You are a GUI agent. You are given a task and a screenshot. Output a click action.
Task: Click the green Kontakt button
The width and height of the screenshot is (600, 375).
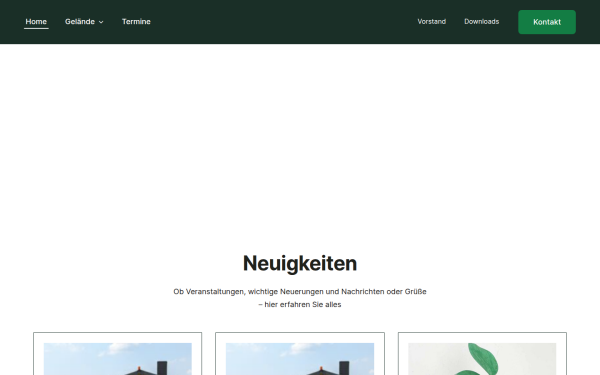click(x=547, y=22)
